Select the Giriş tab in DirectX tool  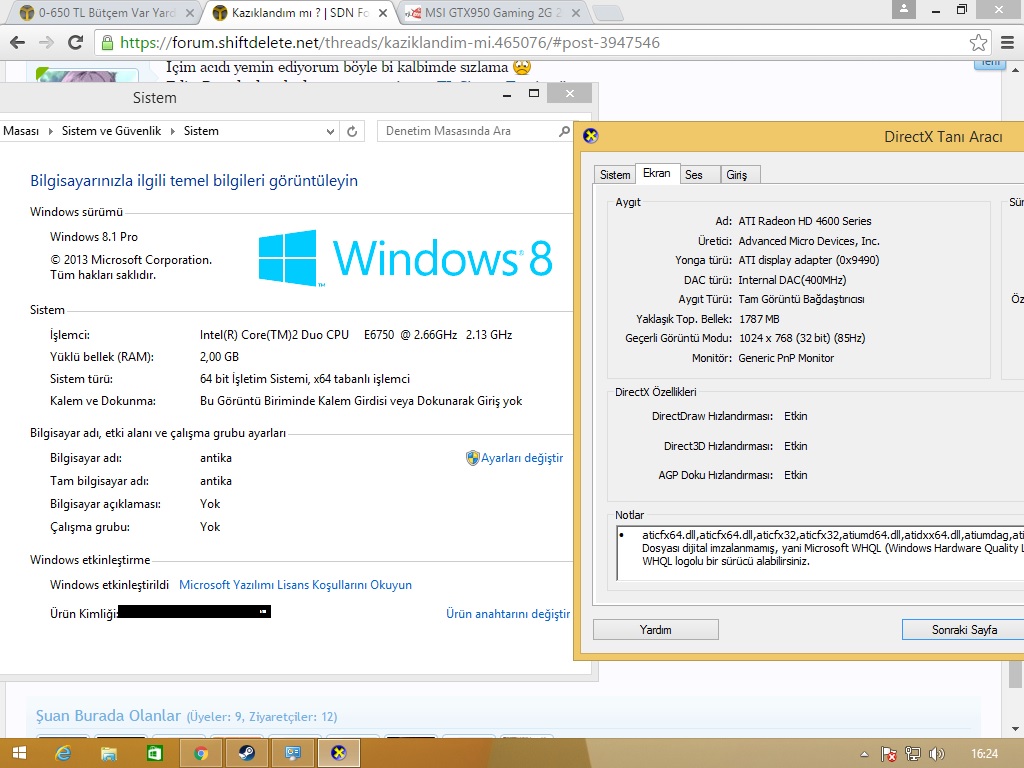coord(737,175)
